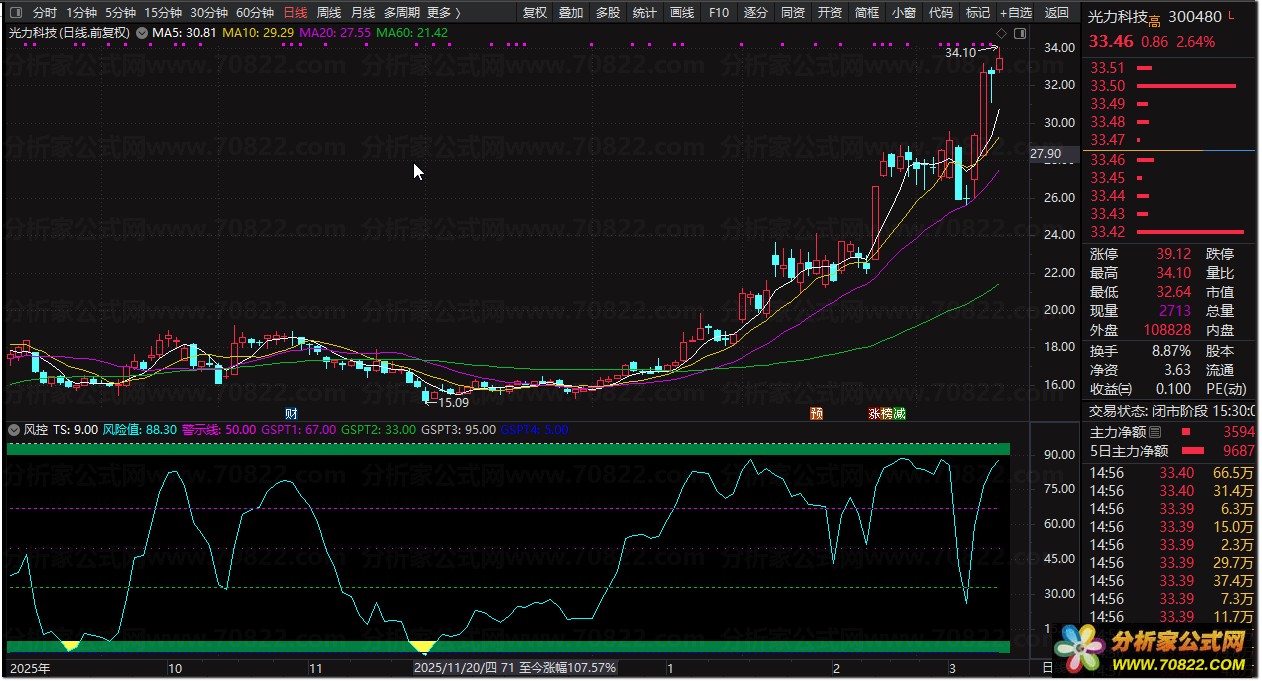The image size is (1262, 681).
Task: Click the 返回 back button
Action: click(x=1056, y=13)
